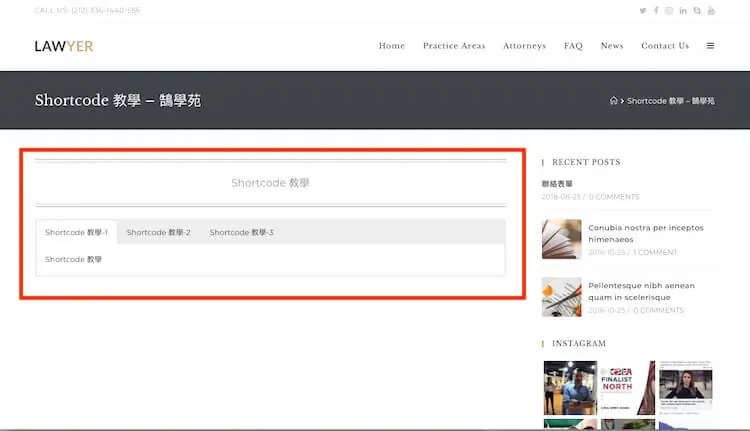The height and width of the screenshot is (431, 750).
Task: Open the Twitter social link
Action: pos(643,11)
